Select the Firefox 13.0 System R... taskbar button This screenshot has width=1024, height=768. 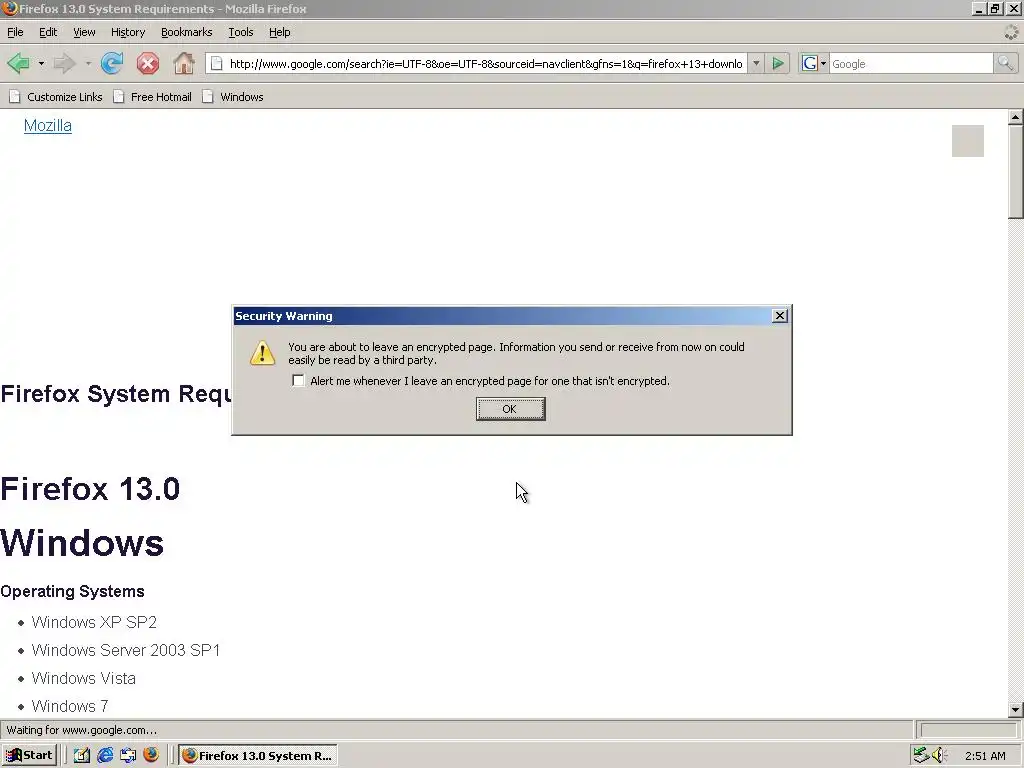click(258, 755)
